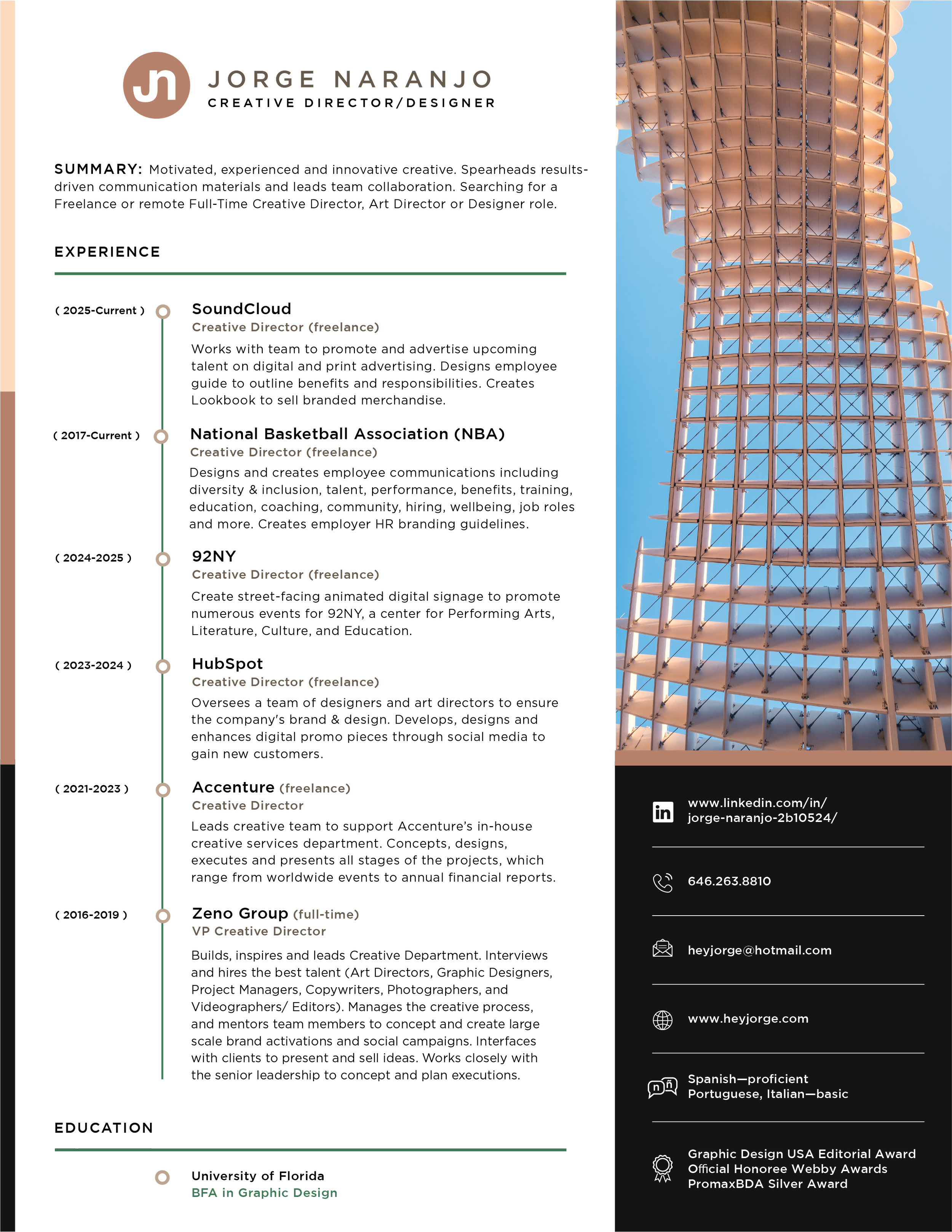Click the phone handset icon
The width and height of the screenshot is (952, 1232).
coord(663,882)
